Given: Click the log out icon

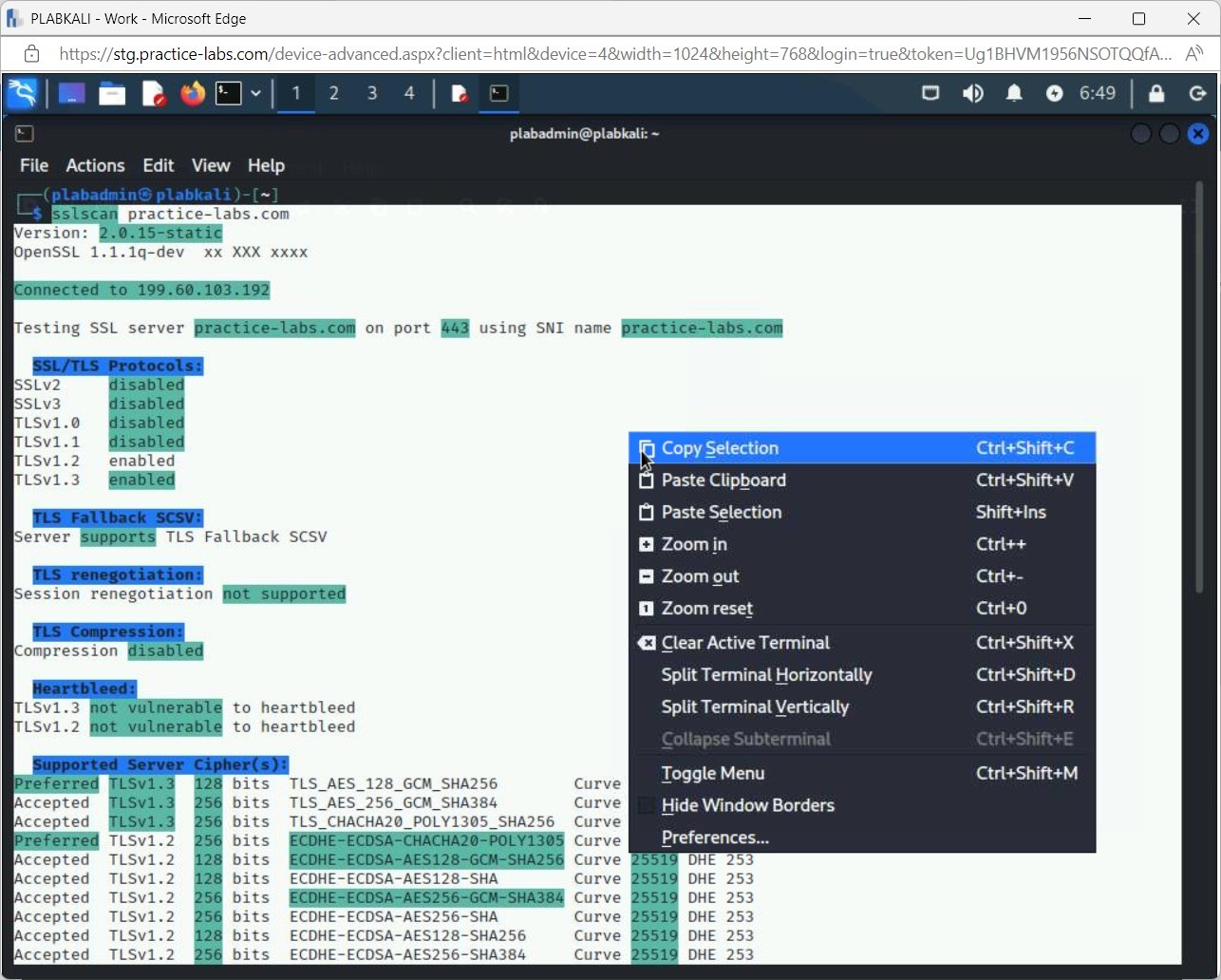Looking at the screenshot, I should coord(1197,93).
